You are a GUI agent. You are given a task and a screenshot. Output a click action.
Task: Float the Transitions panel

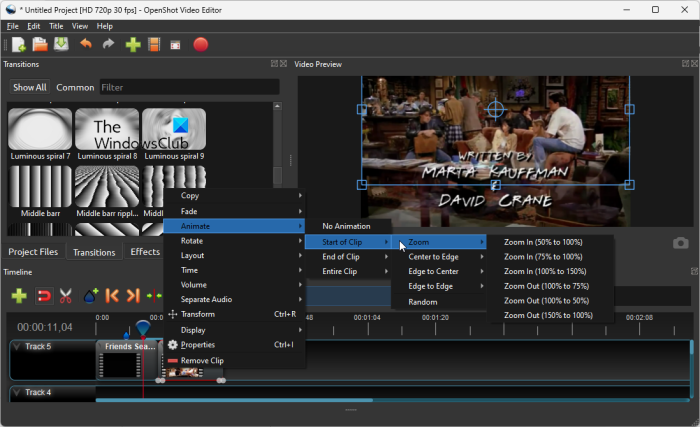click(275, 64)
